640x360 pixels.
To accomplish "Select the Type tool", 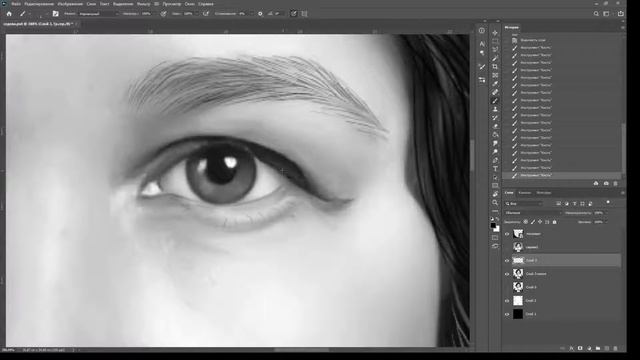I will click(x=495, y=169).
